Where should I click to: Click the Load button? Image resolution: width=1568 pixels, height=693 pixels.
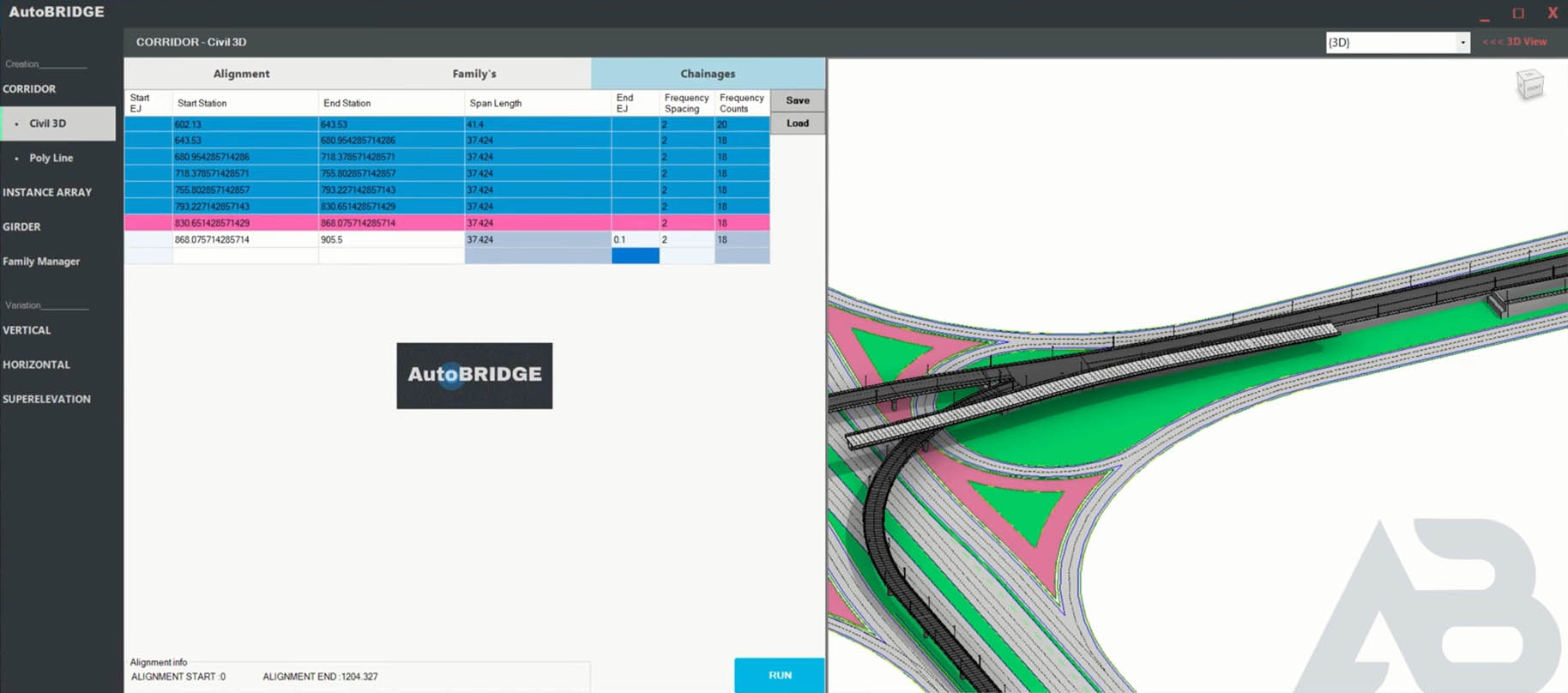pos(798,124)
